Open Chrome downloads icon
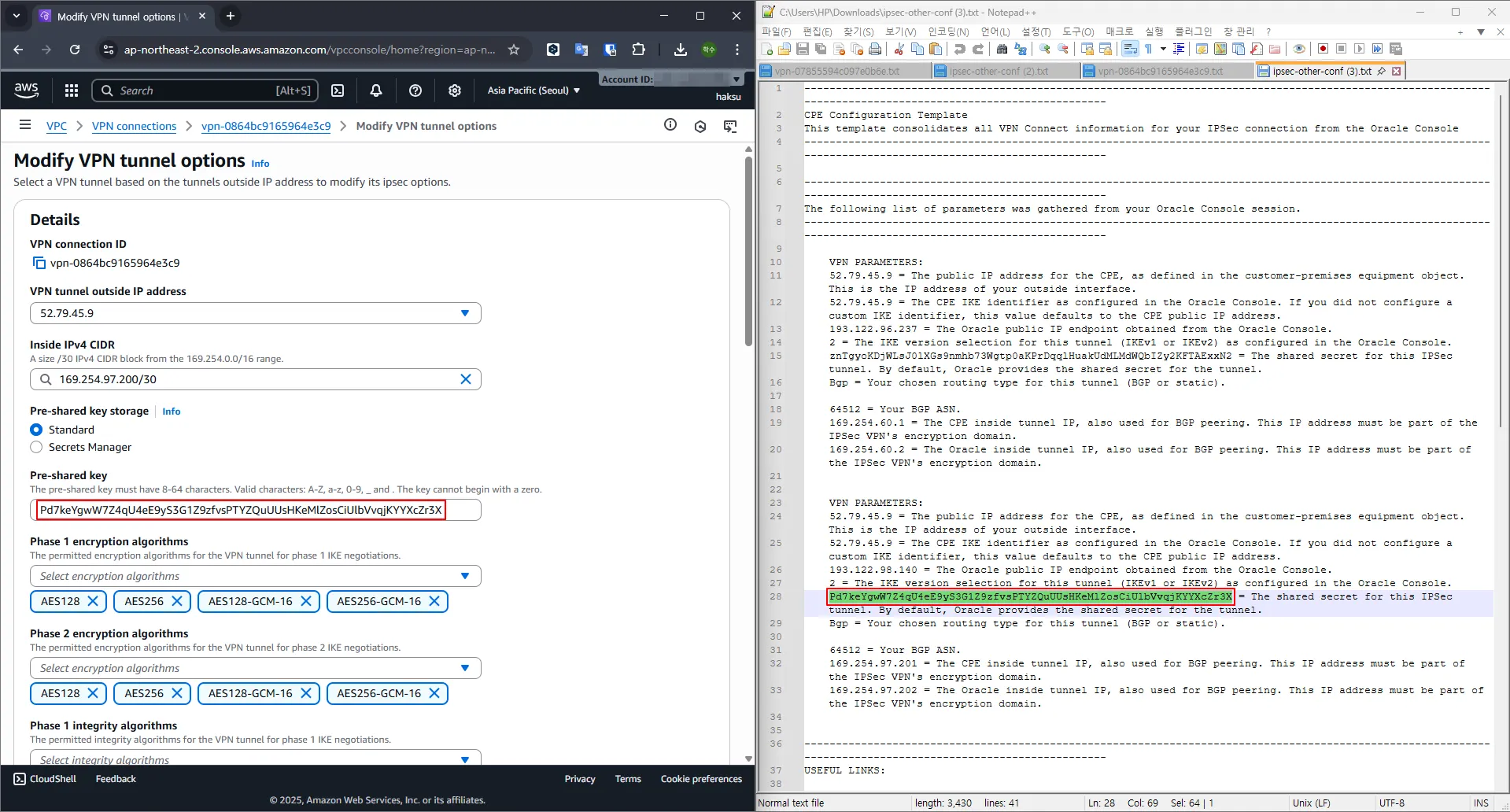This screenshot has width=1510, height=812. pyautogui.click(x=681, y=50)
